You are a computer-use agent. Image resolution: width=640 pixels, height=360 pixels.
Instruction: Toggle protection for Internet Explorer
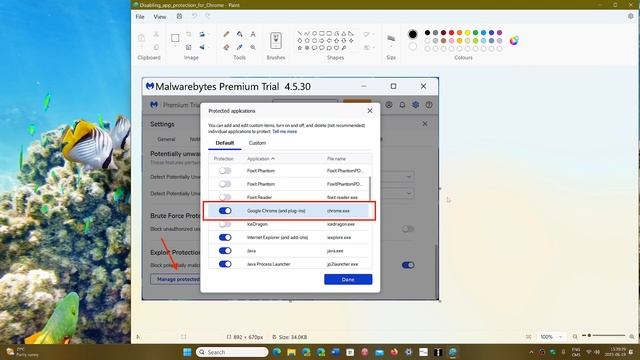click(225, 237)
